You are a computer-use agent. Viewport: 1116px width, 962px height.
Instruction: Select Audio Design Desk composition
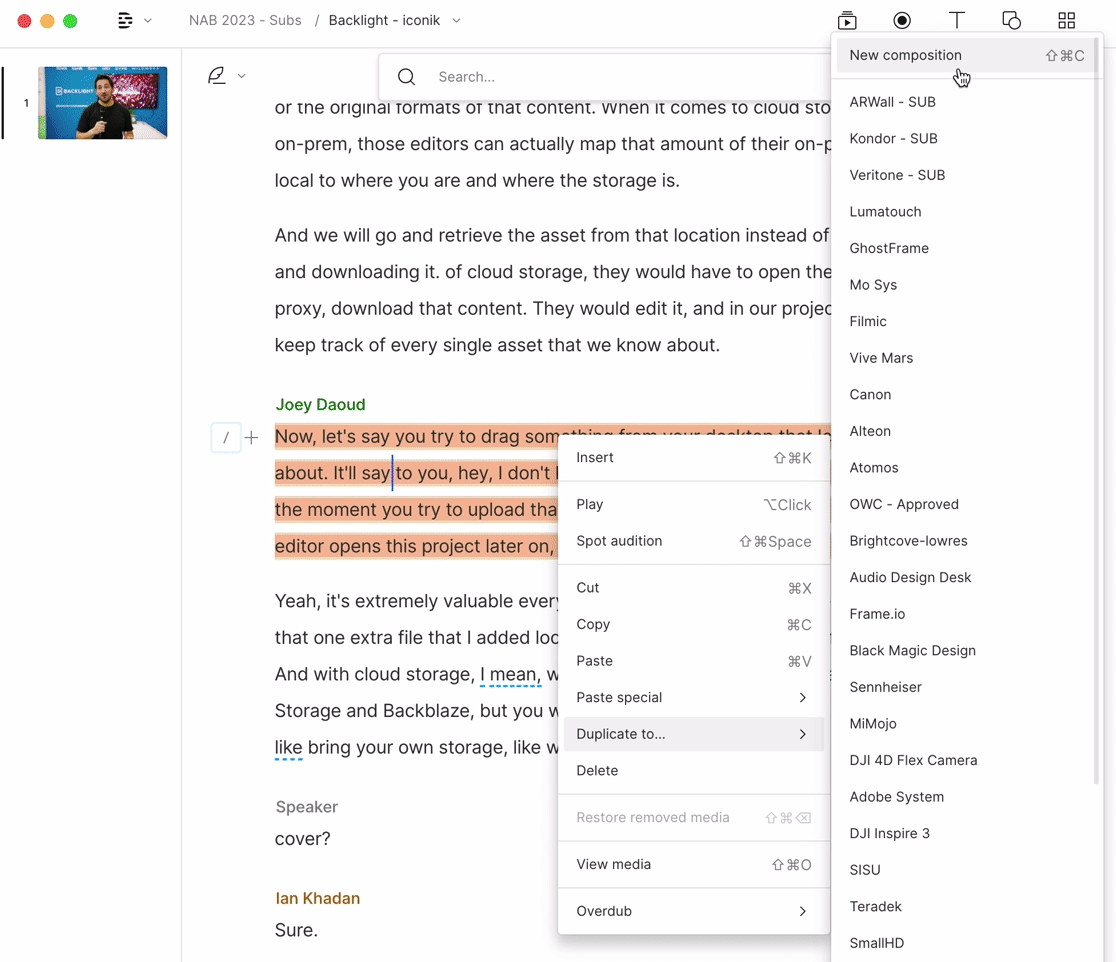pyautogui.click(x=966, y=577)
